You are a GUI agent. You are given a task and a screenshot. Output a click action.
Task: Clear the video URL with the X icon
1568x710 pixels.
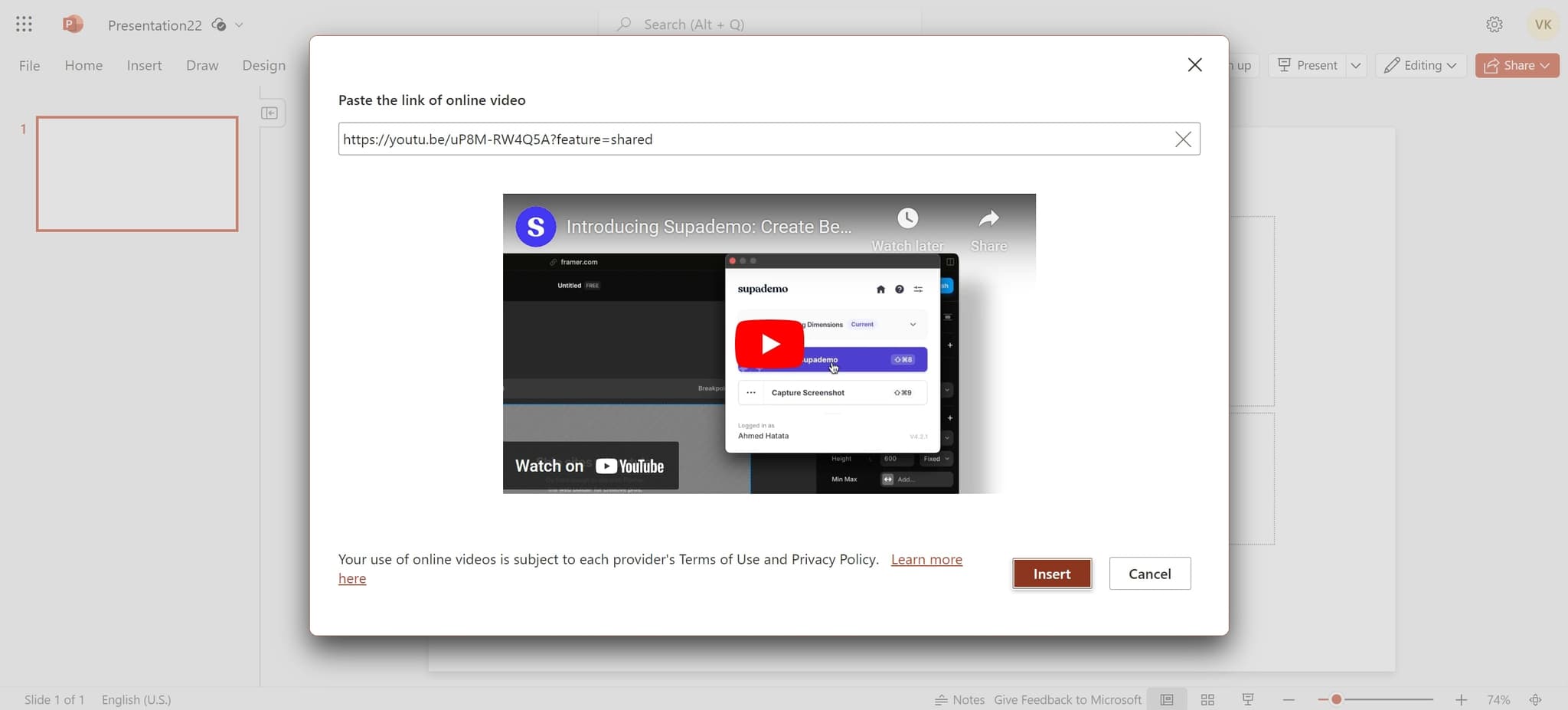(x=1183, y=139)
